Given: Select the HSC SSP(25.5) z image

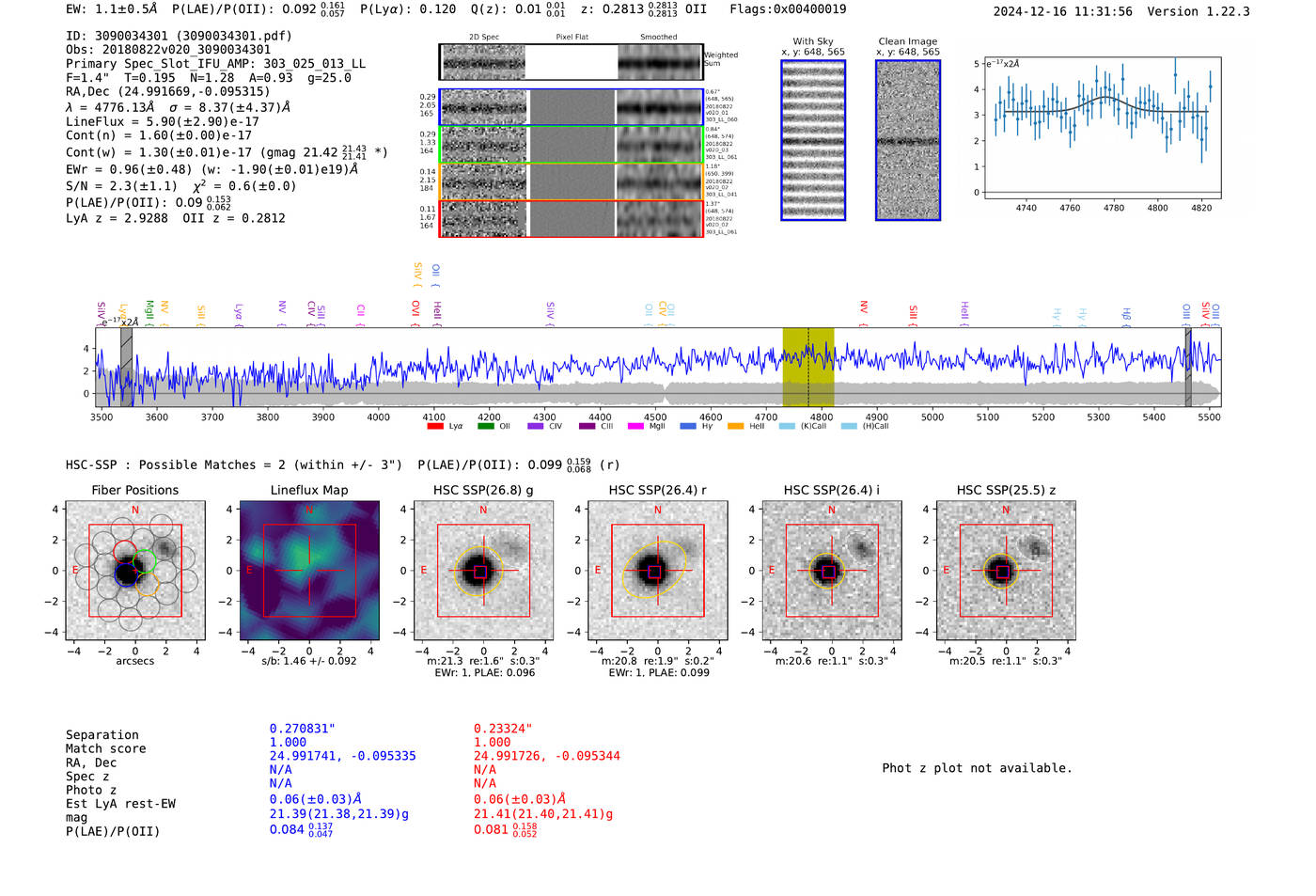Looking at the screenshot, I should coord(1006,571).
